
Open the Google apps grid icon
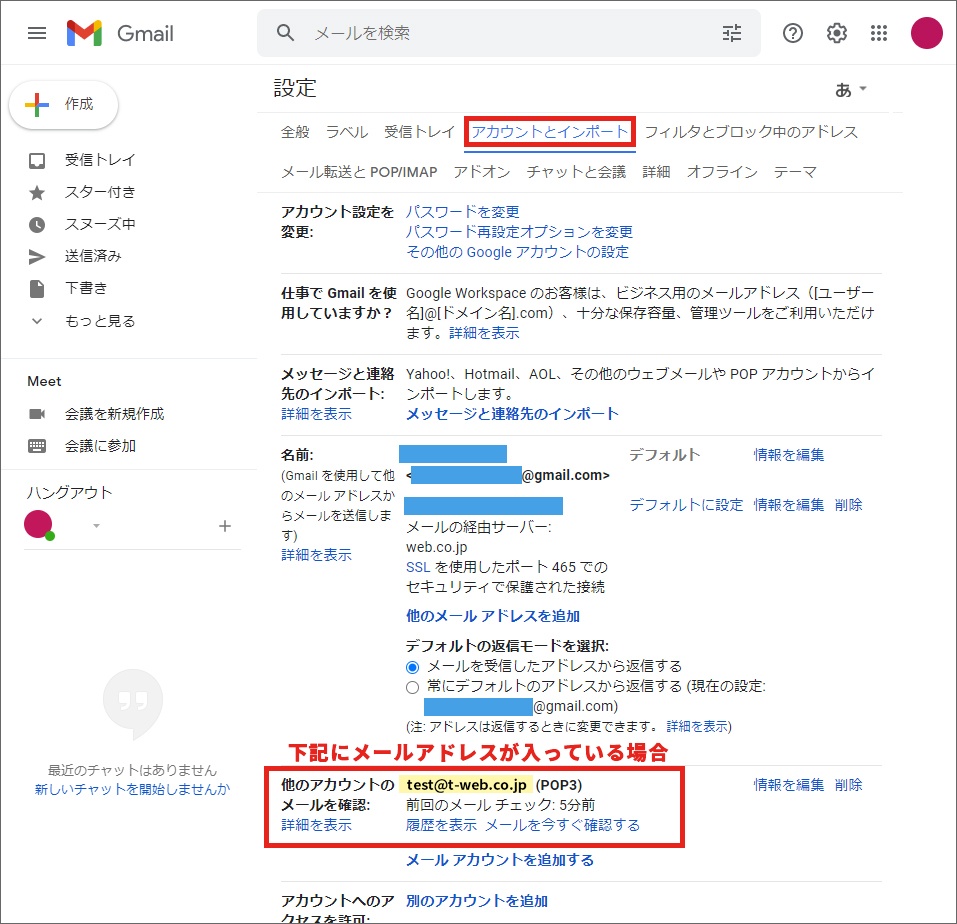click(x=879, y=33)
